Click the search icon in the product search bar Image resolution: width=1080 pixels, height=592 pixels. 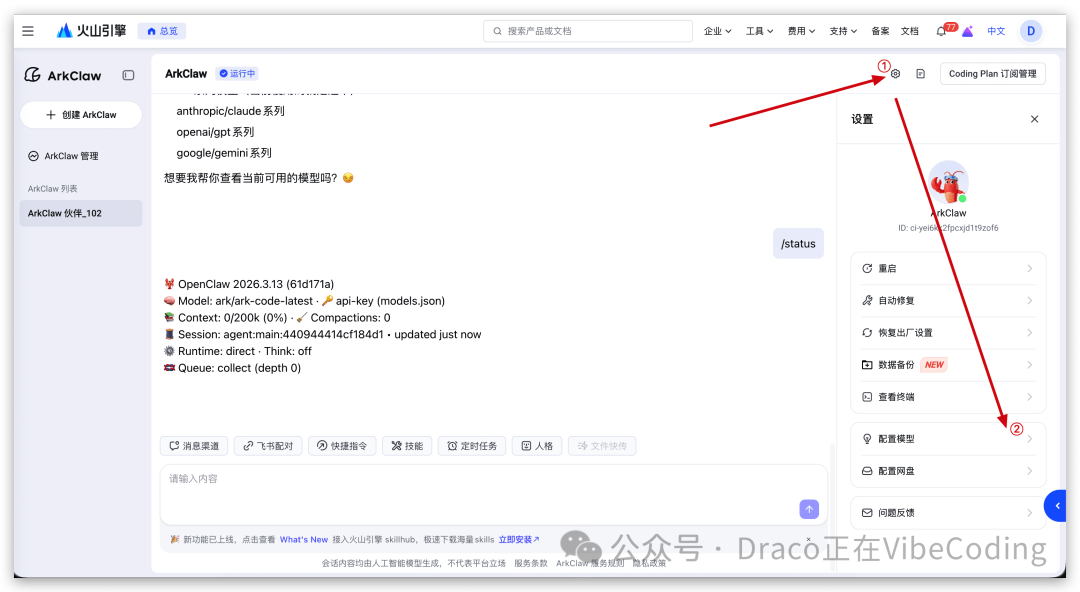497,30
